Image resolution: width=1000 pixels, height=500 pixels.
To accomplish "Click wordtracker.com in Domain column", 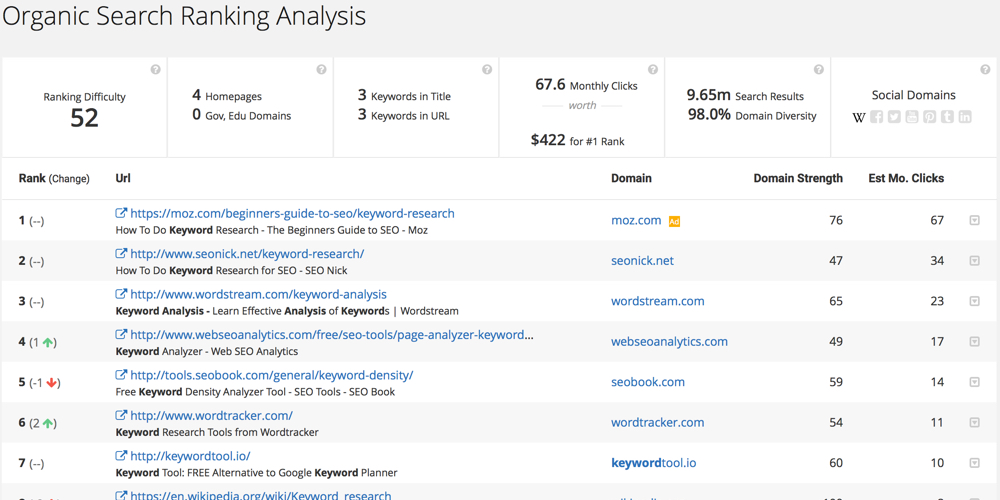I will (x=658, y=422).
